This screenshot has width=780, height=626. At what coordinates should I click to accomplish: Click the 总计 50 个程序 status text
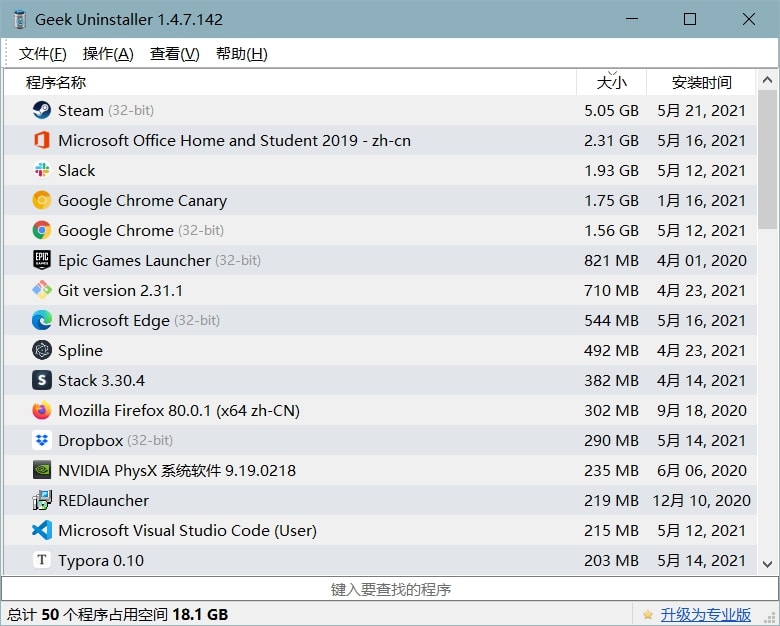pos(117,615)
